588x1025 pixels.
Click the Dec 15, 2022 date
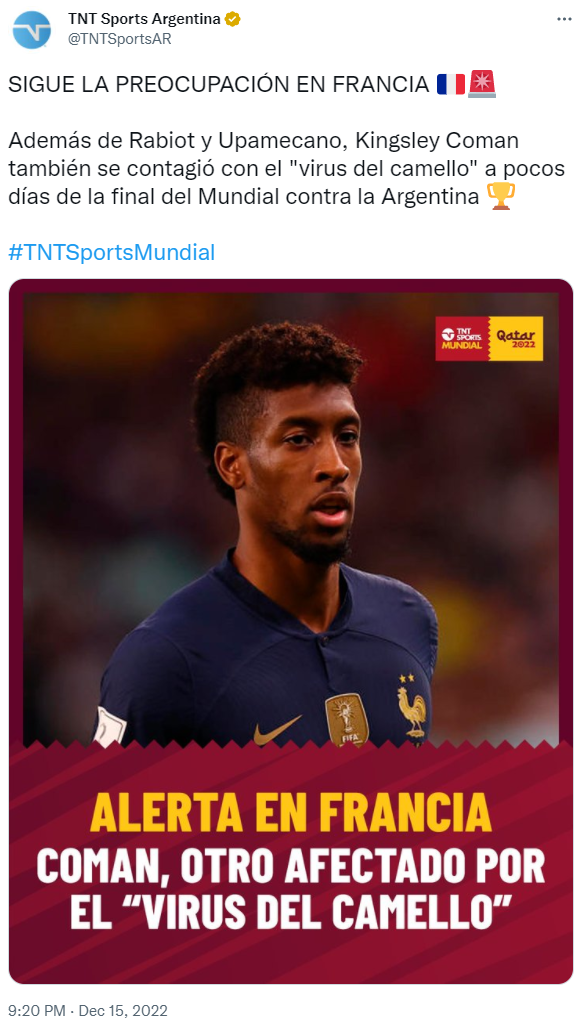[123, 1011]
